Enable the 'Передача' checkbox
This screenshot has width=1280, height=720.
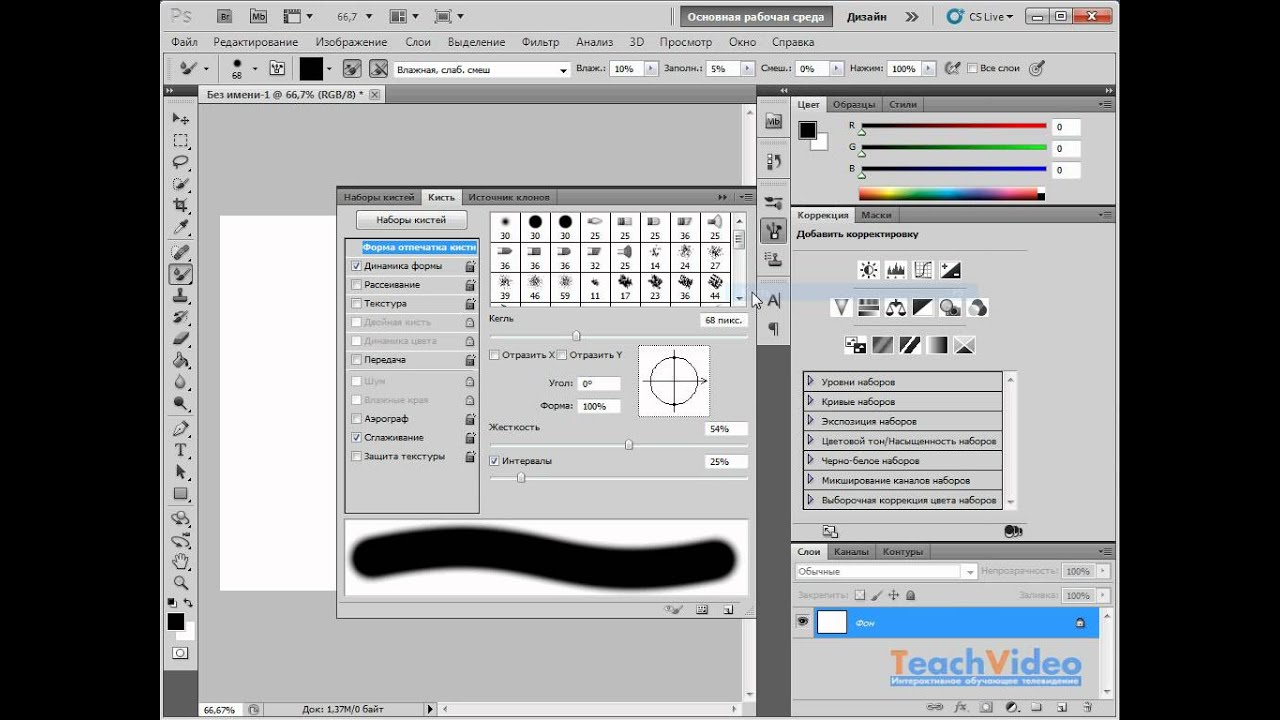(x=357, y=360)
